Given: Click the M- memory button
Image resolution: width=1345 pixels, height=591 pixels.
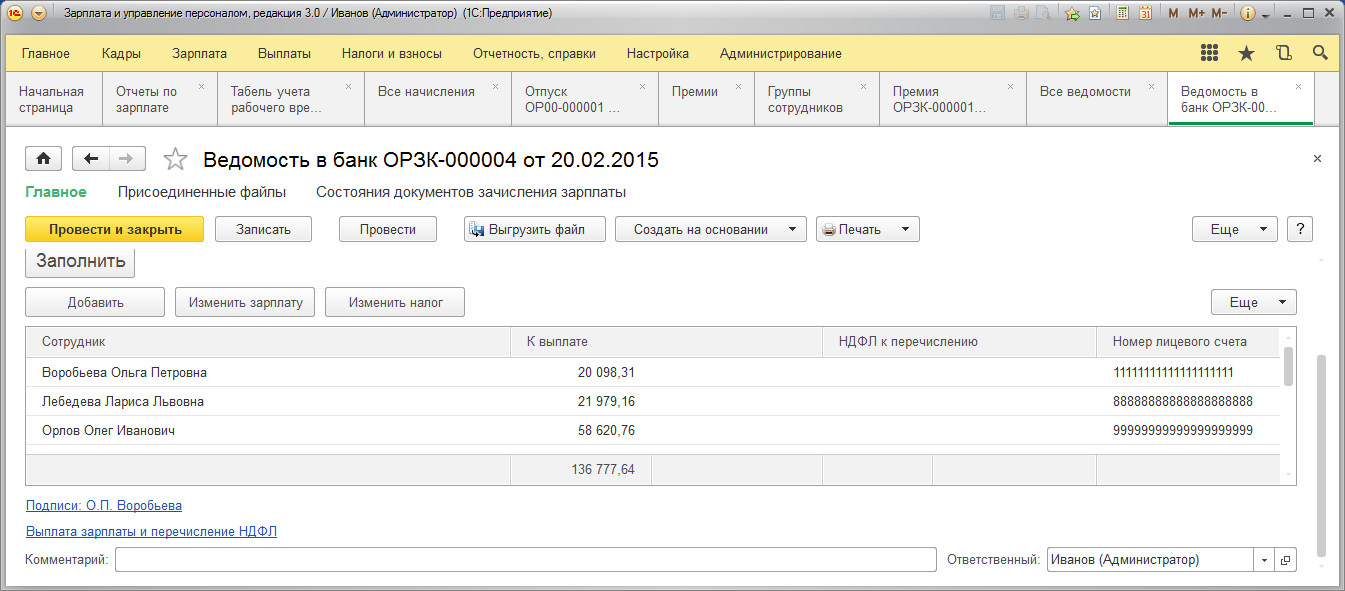Looking at the screenshot, I should point(1219,14).
